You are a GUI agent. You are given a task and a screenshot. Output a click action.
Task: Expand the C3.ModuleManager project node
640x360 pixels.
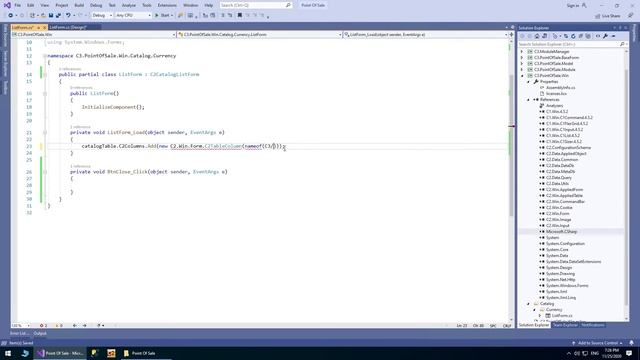[522, 51]
